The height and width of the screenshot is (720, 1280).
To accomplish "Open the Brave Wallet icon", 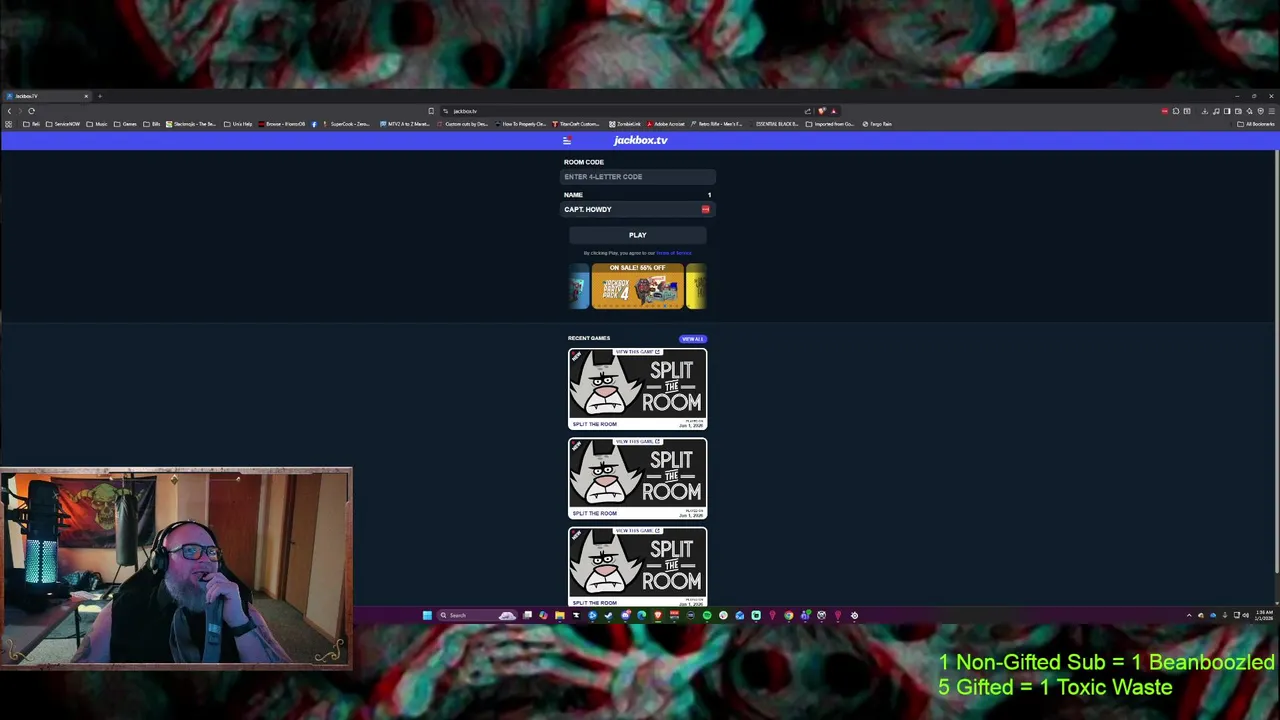I will 1238,111.
